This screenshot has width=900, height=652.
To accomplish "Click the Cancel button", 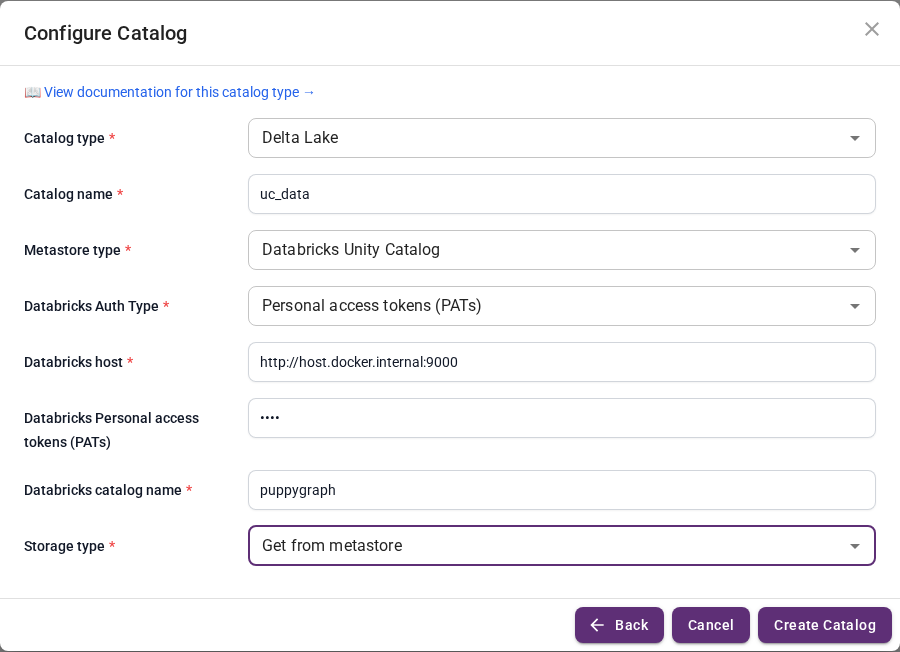I will (x=711, y=625).
